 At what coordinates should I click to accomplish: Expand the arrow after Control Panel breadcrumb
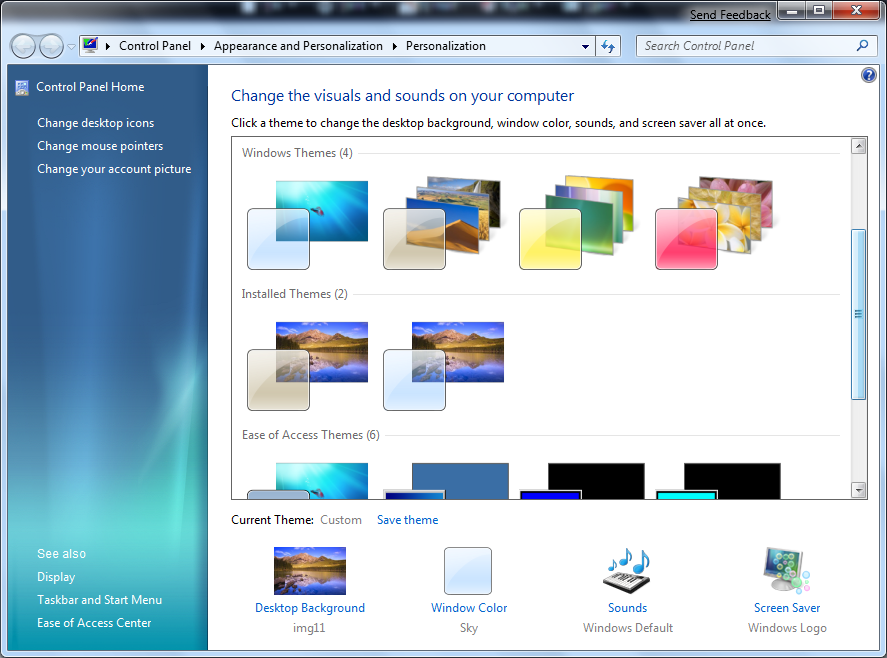pos(203,46)
